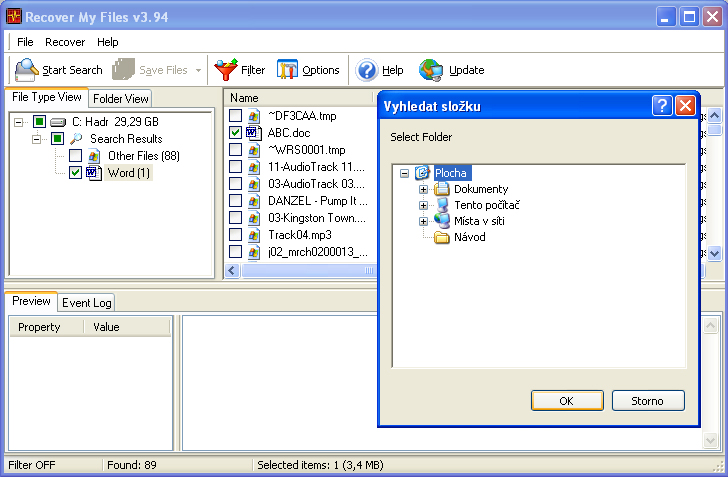Expand the Tento počítač node
This screenshot has height=477, width=728.
[x=423, y=205]
